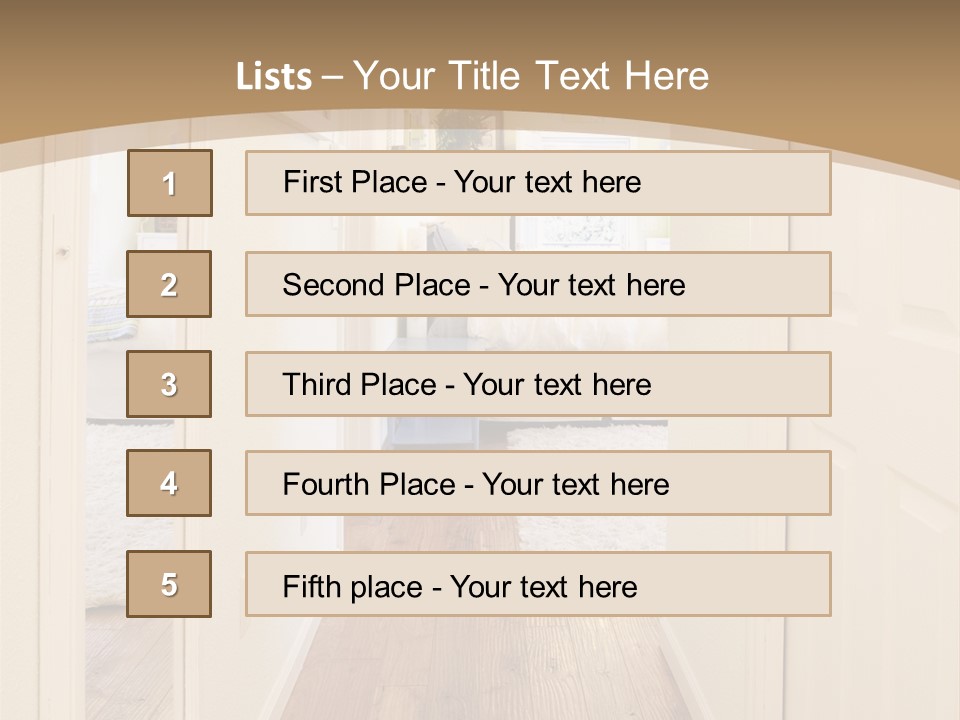Select the Fourth Place text bar

(538, 483)
